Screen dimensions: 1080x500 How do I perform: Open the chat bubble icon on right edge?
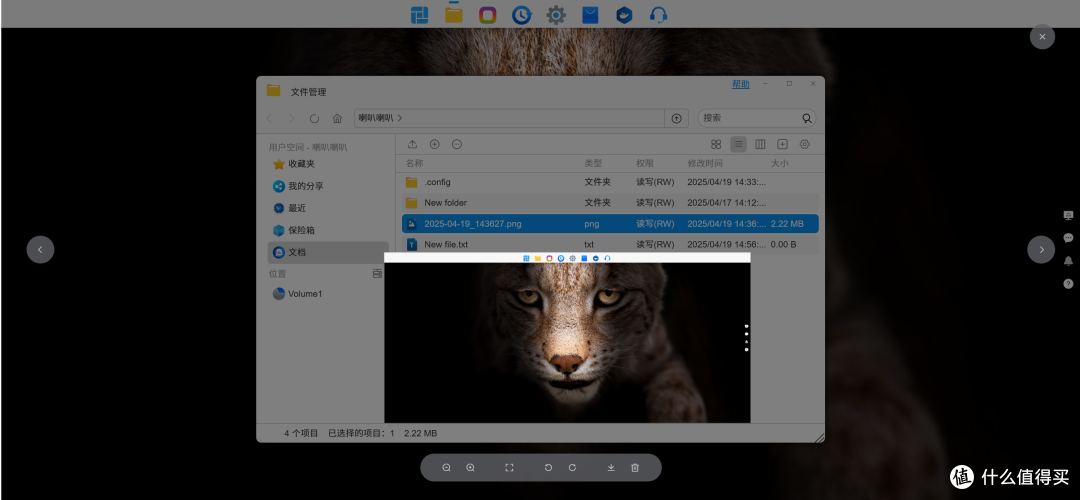point(1068,238)
